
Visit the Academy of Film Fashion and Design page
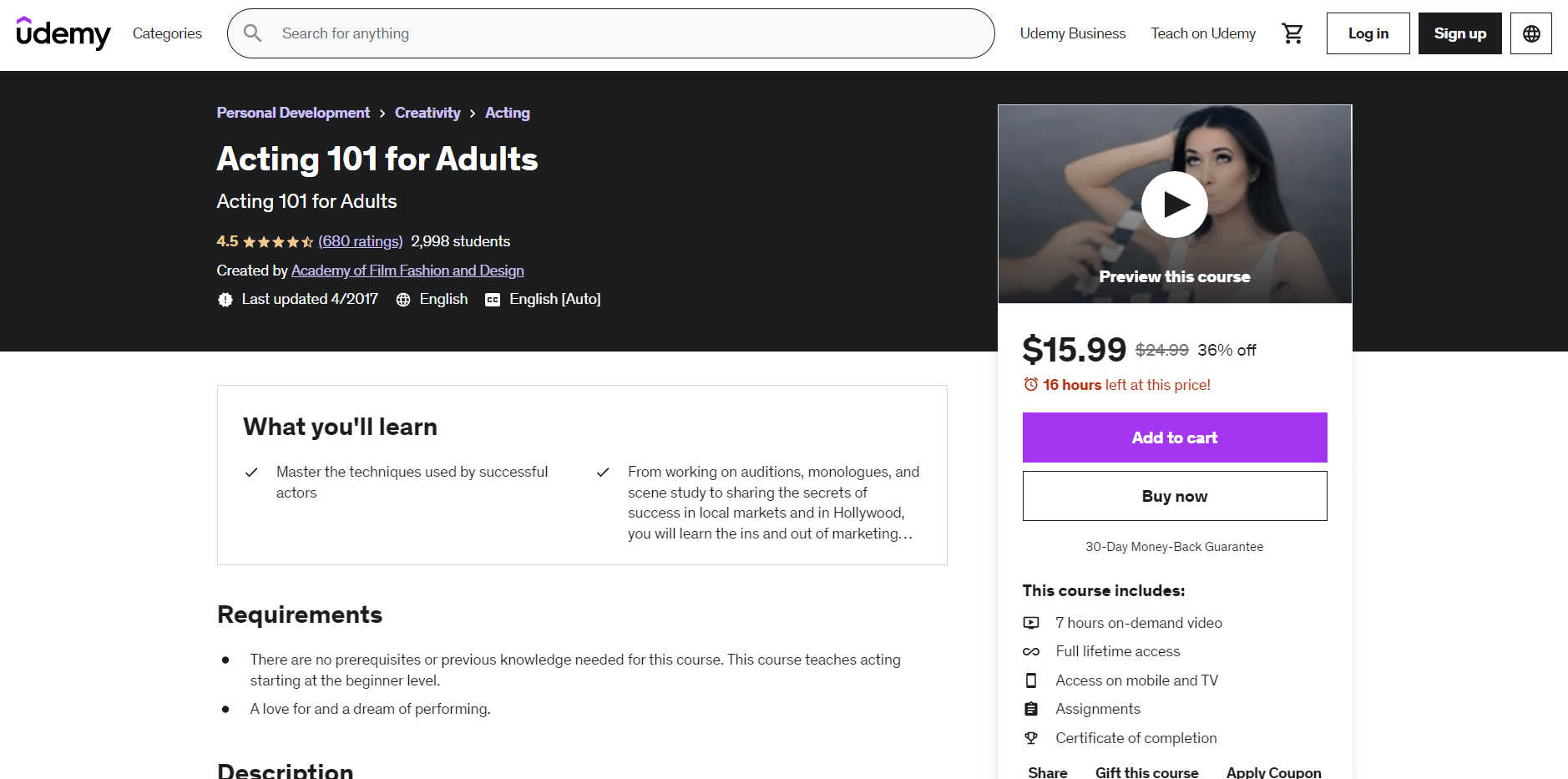(x=407, y=271)
